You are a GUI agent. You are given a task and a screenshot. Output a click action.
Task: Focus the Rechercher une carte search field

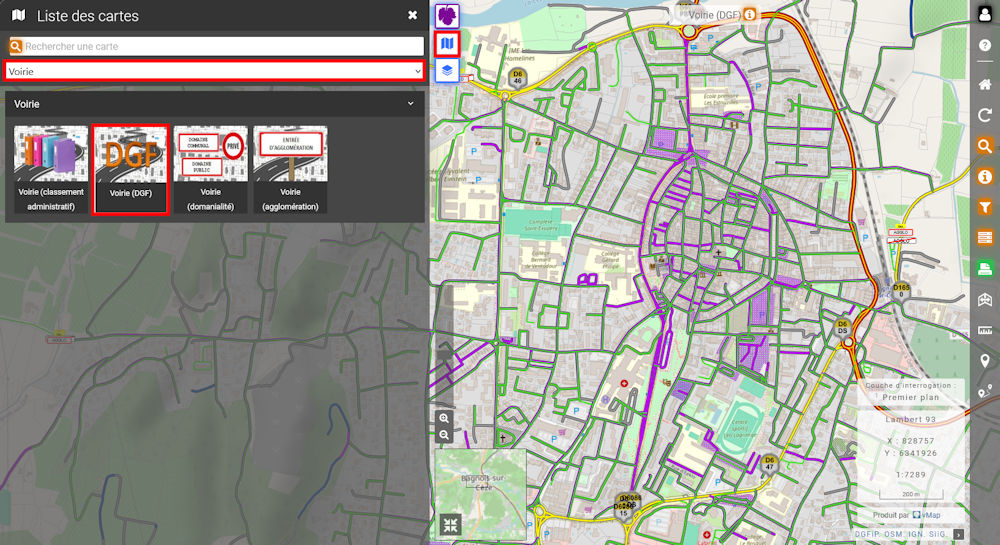point(223,46)
